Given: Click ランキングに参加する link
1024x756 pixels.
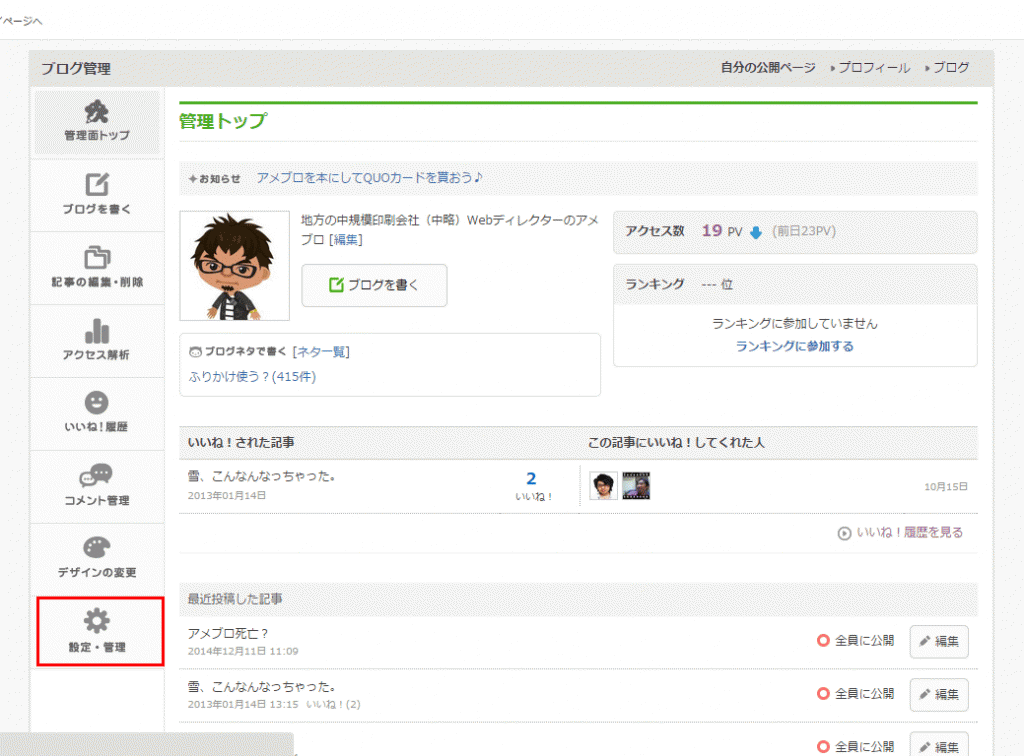Looking at the screenshot, I should click(x=794, y=346).
